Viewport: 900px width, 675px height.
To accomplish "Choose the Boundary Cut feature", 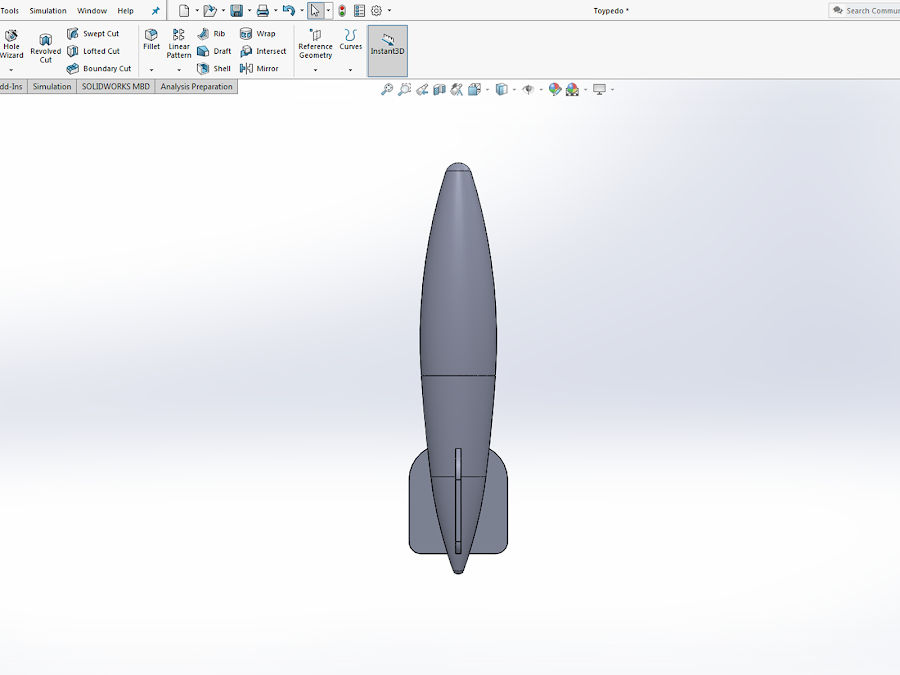I will pyautogui.click(x=99, y=68).
